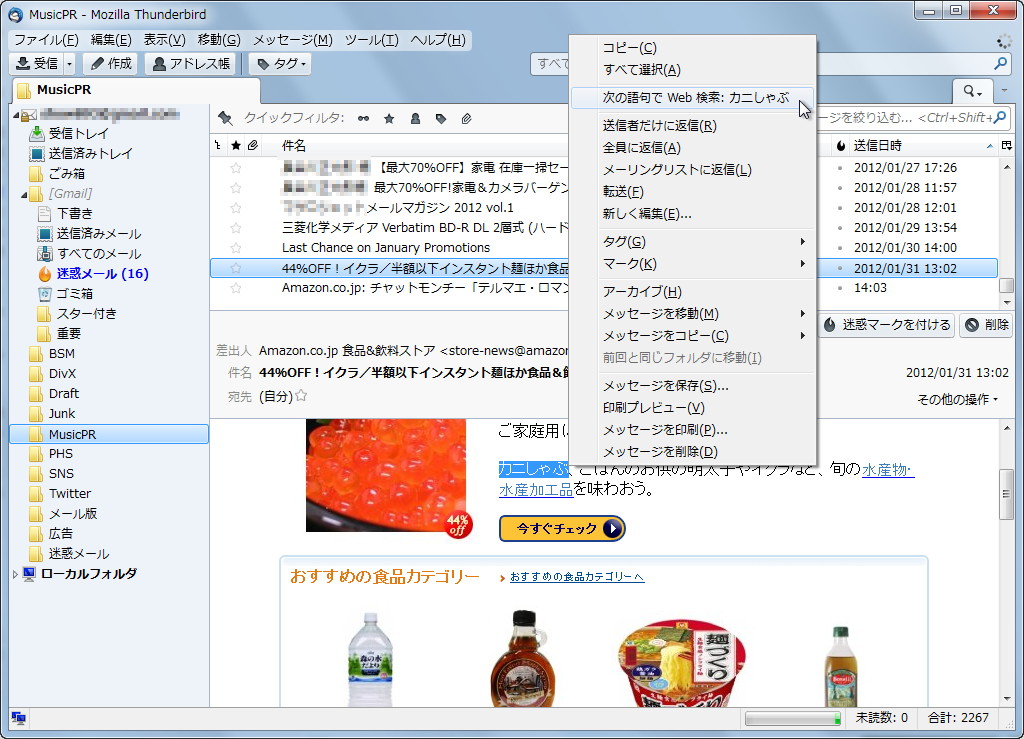The width and height of the screenshot is (1024, 739).
Task: Click the progress bar in the status bar
Action: tap(793, 718)
